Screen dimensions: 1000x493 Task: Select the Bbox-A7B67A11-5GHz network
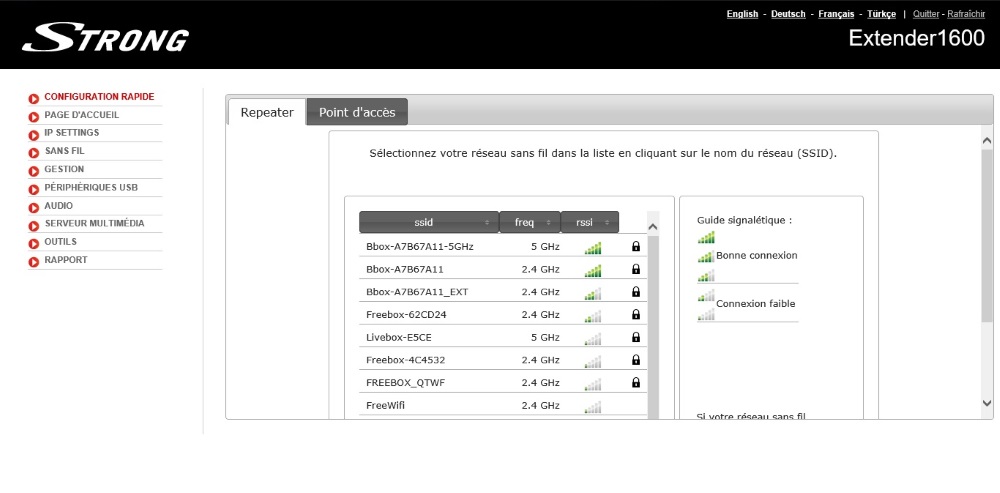click(x=420, y=246)
